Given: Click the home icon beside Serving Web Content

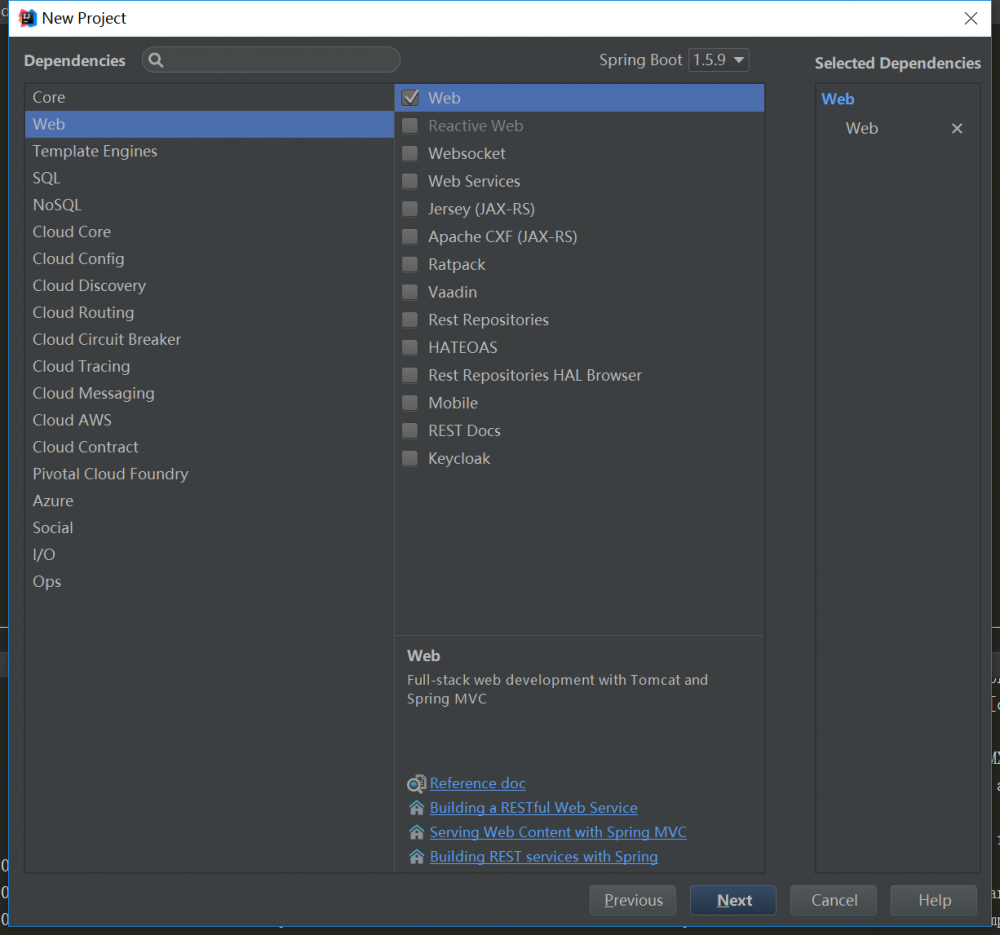Looking at the screenshot, I should tap(416, 832).
